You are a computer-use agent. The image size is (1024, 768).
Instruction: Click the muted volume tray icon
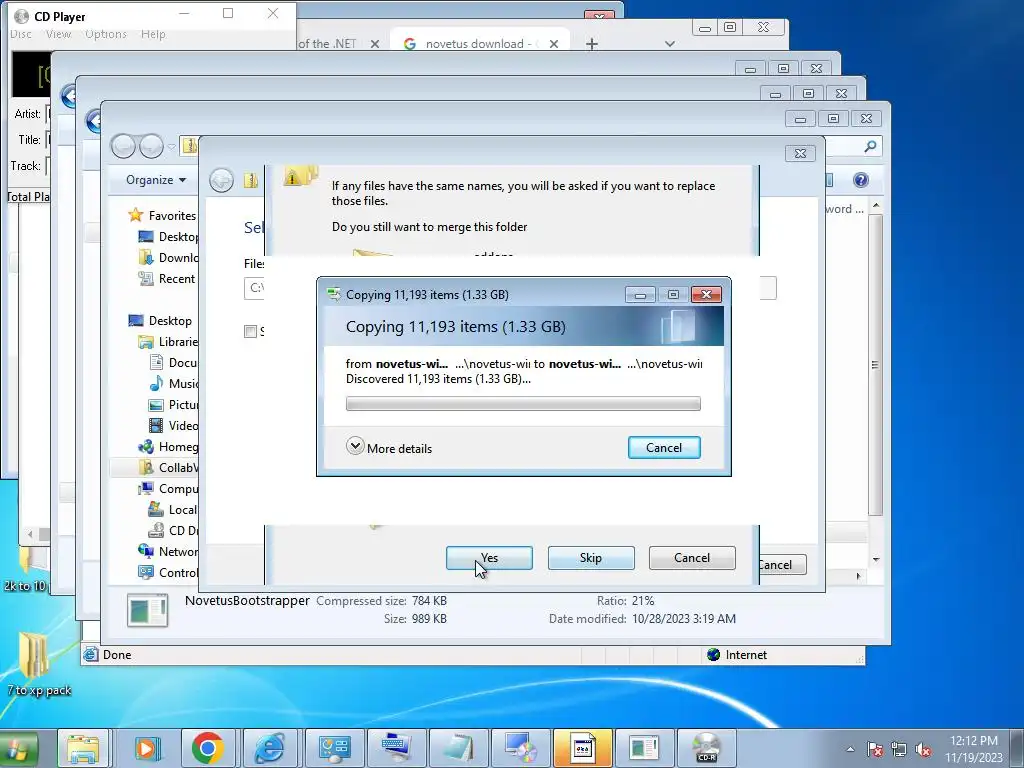pos(923,750)
